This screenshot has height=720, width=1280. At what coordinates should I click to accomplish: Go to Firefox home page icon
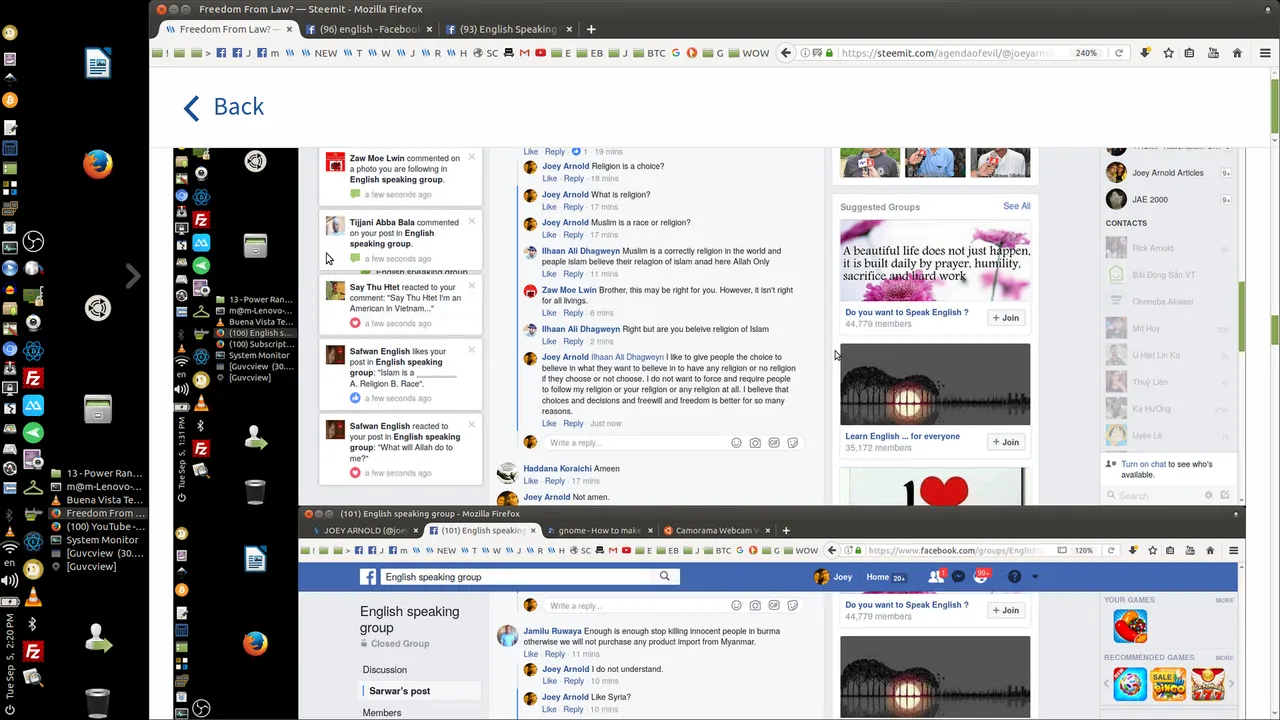(1237, 53)
